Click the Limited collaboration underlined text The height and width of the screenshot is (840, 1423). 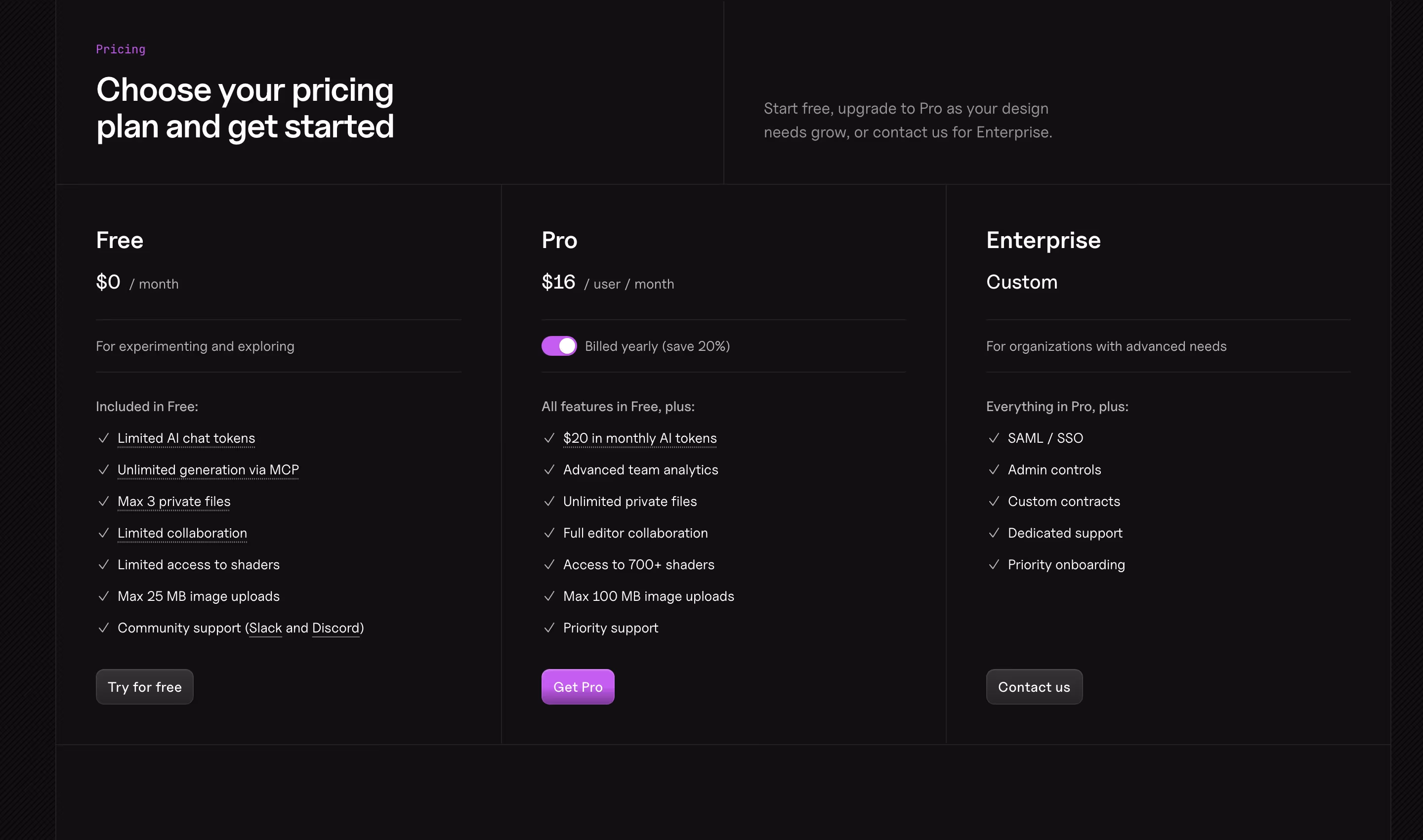182,533
